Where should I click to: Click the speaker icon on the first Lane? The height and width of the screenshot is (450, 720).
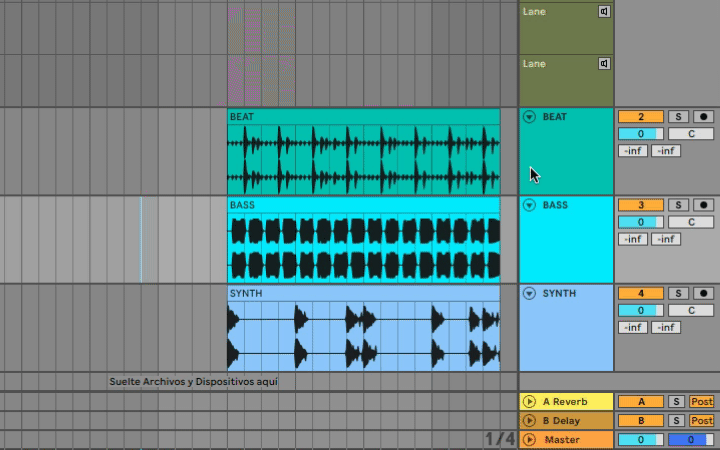click(604, 12)
